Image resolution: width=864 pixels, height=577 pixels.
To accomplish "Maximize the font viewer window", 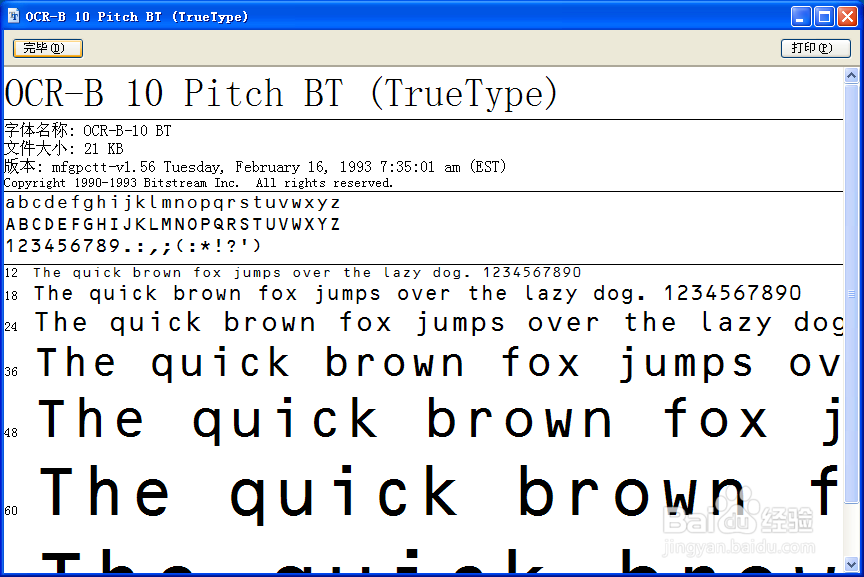I will point(824,17).
